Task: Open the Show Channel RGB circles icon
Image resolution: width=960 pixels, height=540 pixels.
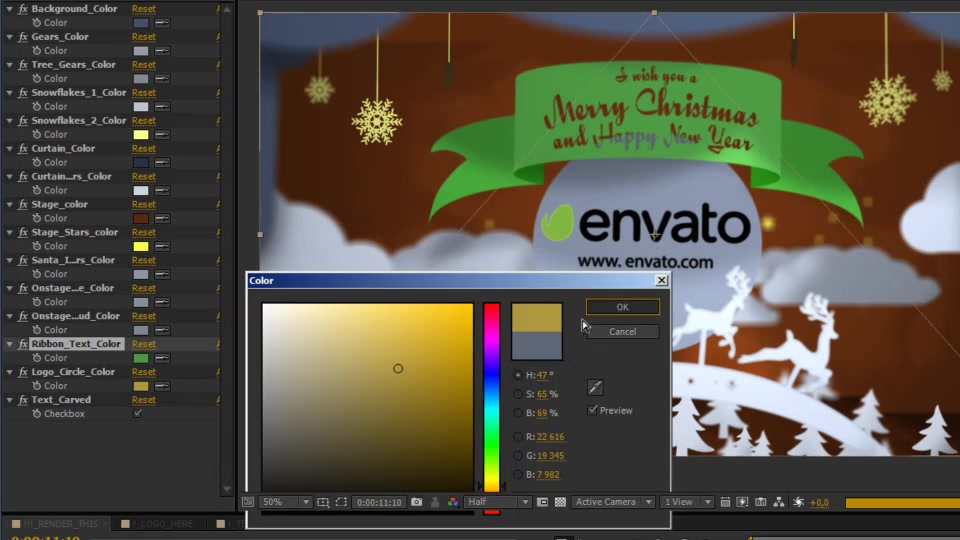Action: [x=452, y=502]
